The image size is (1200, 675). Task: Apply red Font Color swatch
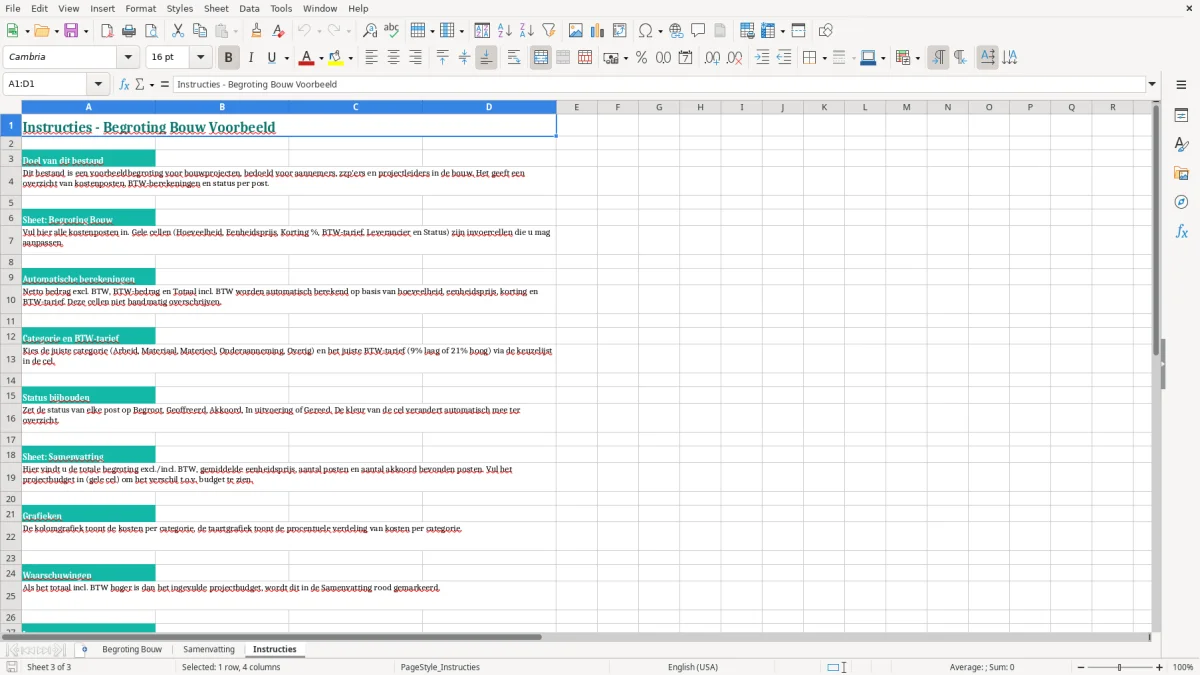[308, 58]
